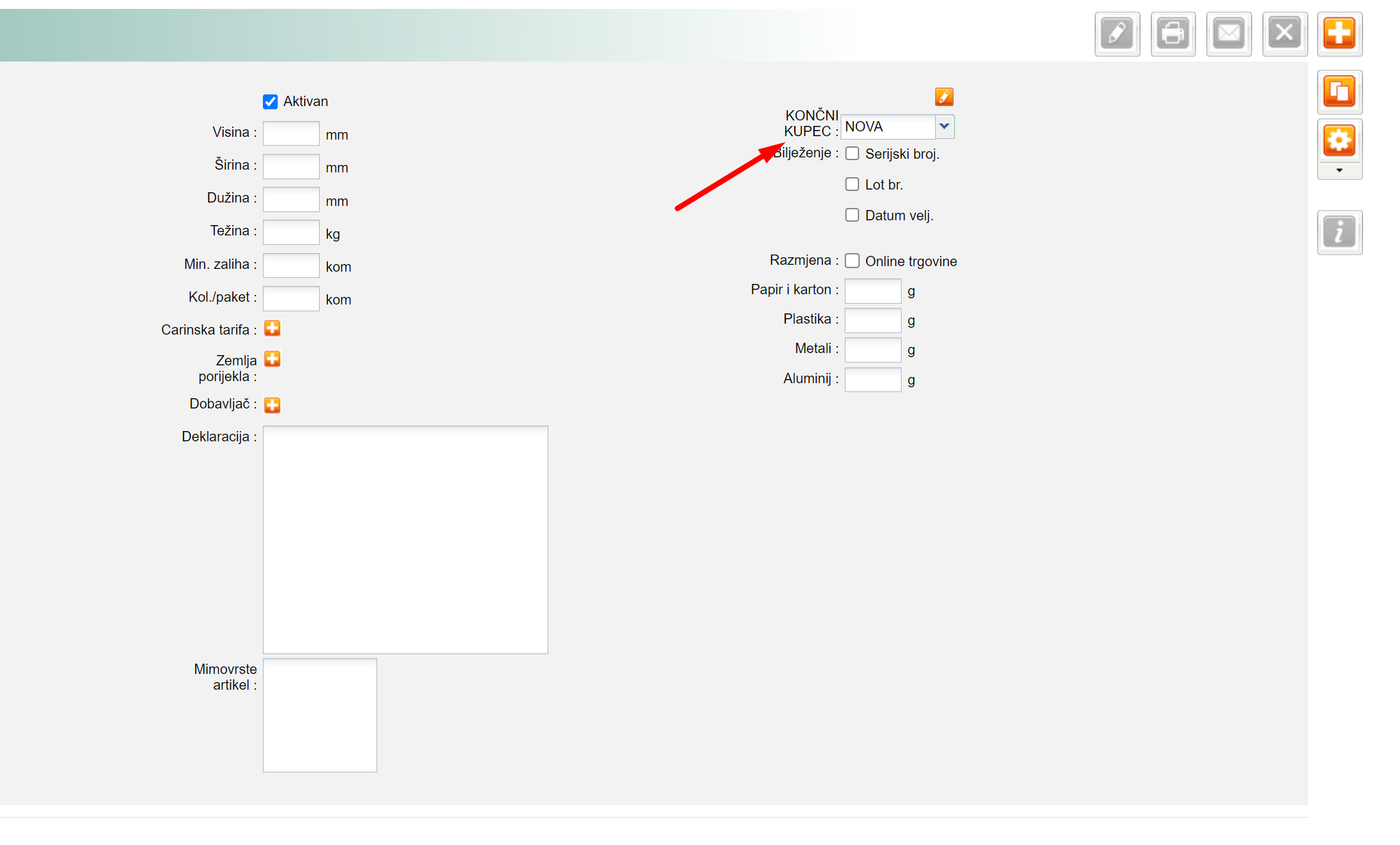Add Carinska tarifa with plus icon
This screenshot has width=1400, height=845.
(272, 328)
